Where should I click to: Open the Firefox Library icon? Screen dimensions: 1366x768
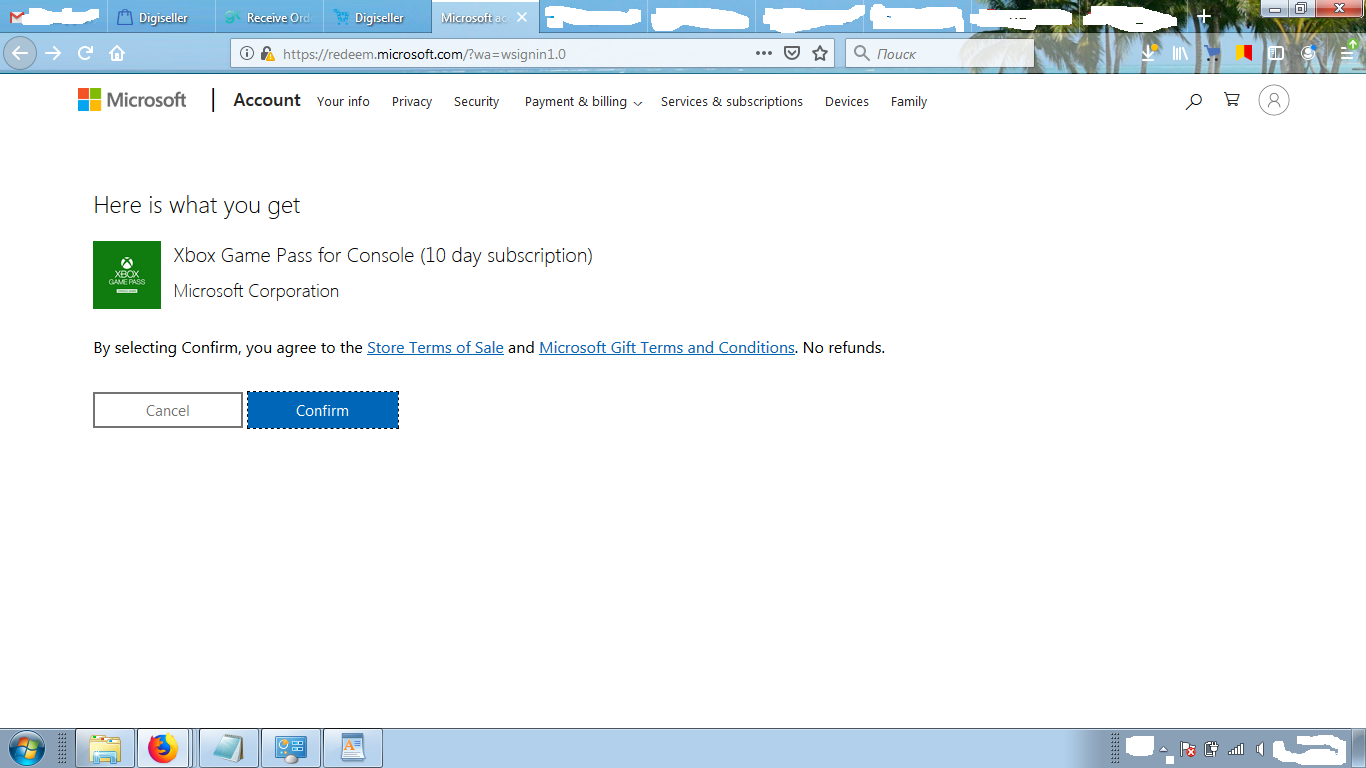[1181, 54]
